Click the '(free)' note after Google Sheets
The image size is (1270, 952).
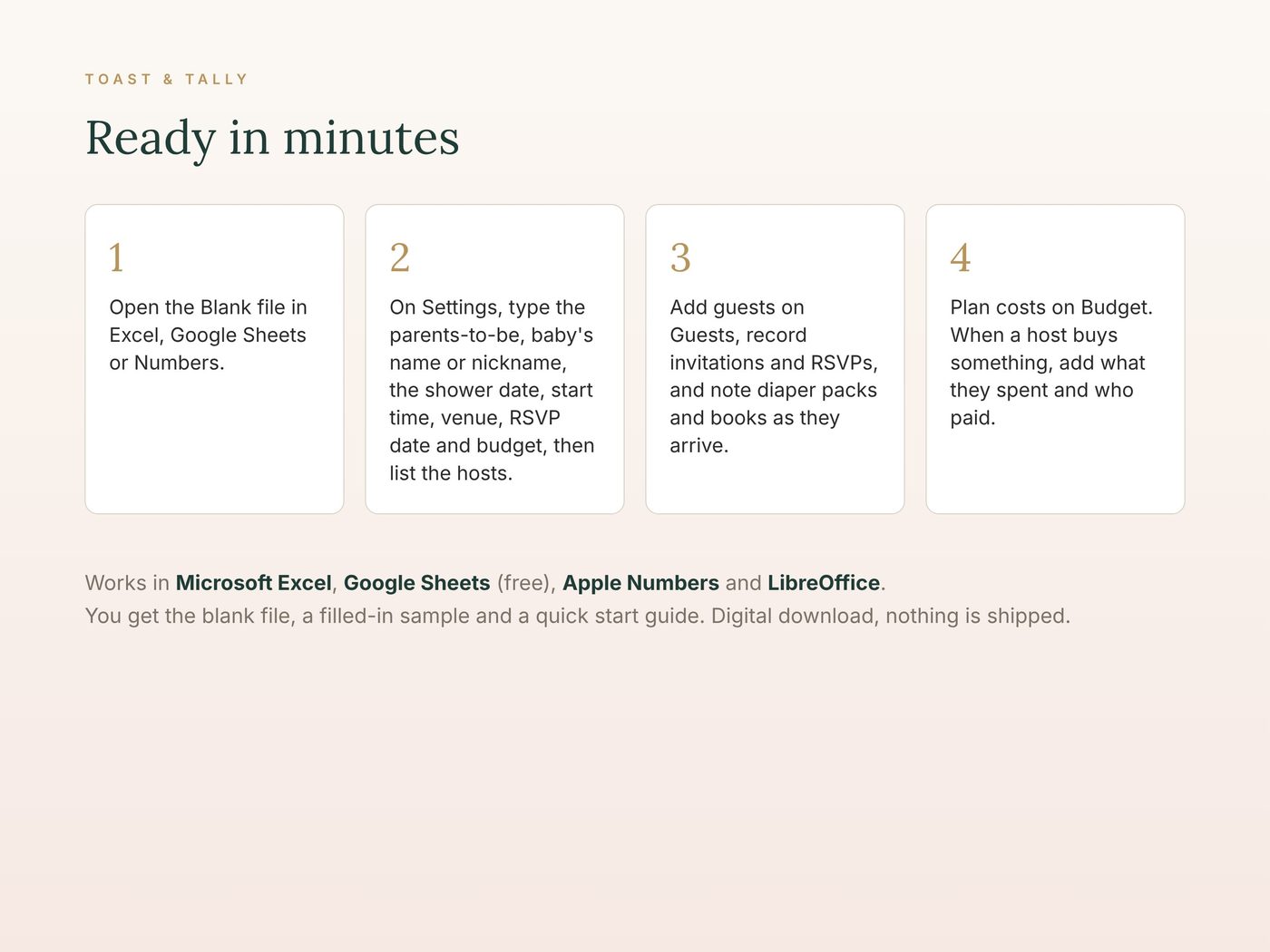coord(526,583)
